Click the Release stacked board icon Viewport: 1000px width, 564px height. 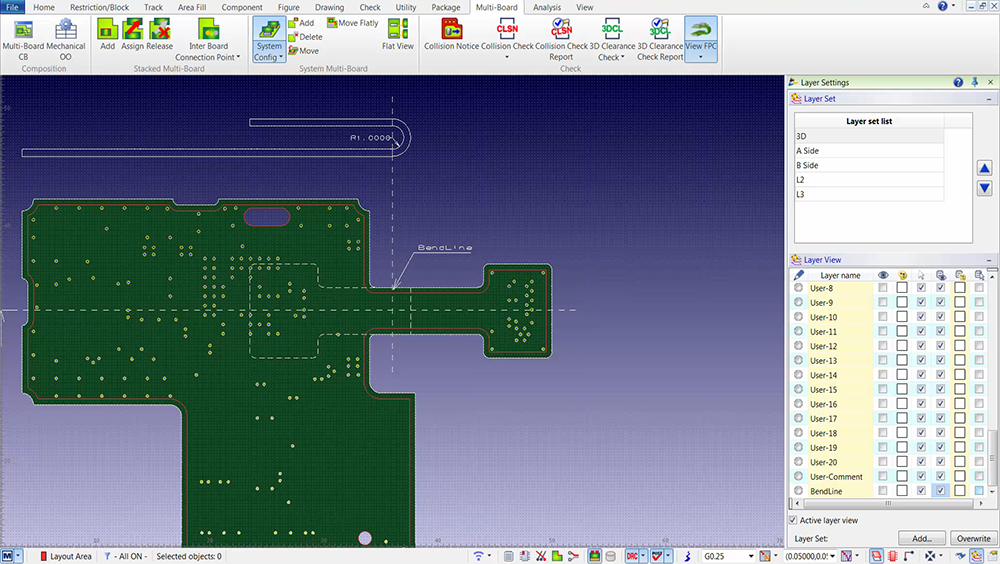point(159,30)
